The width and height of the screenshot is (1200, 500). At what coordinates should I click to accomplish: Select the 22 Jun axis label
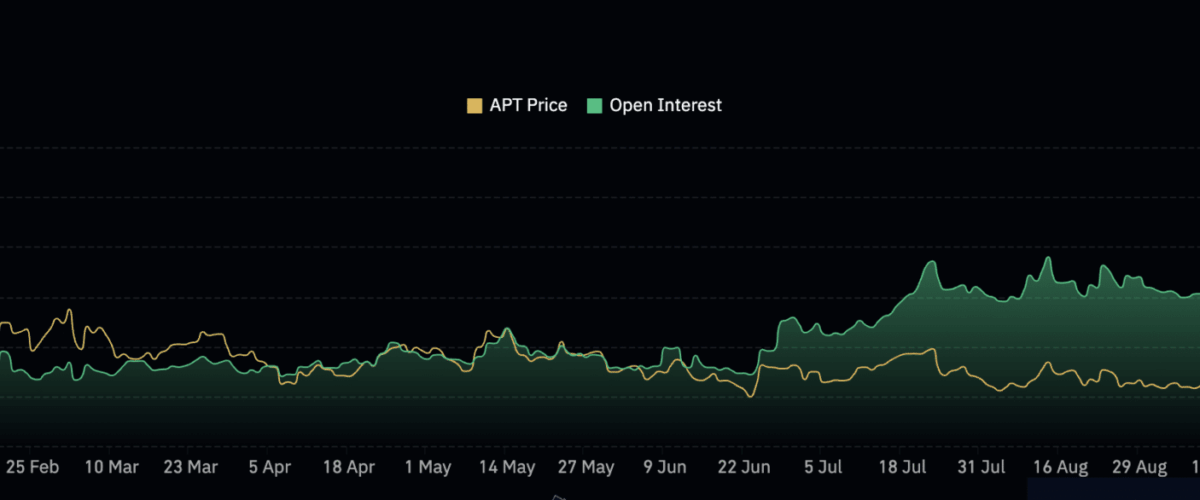(744, 467)
